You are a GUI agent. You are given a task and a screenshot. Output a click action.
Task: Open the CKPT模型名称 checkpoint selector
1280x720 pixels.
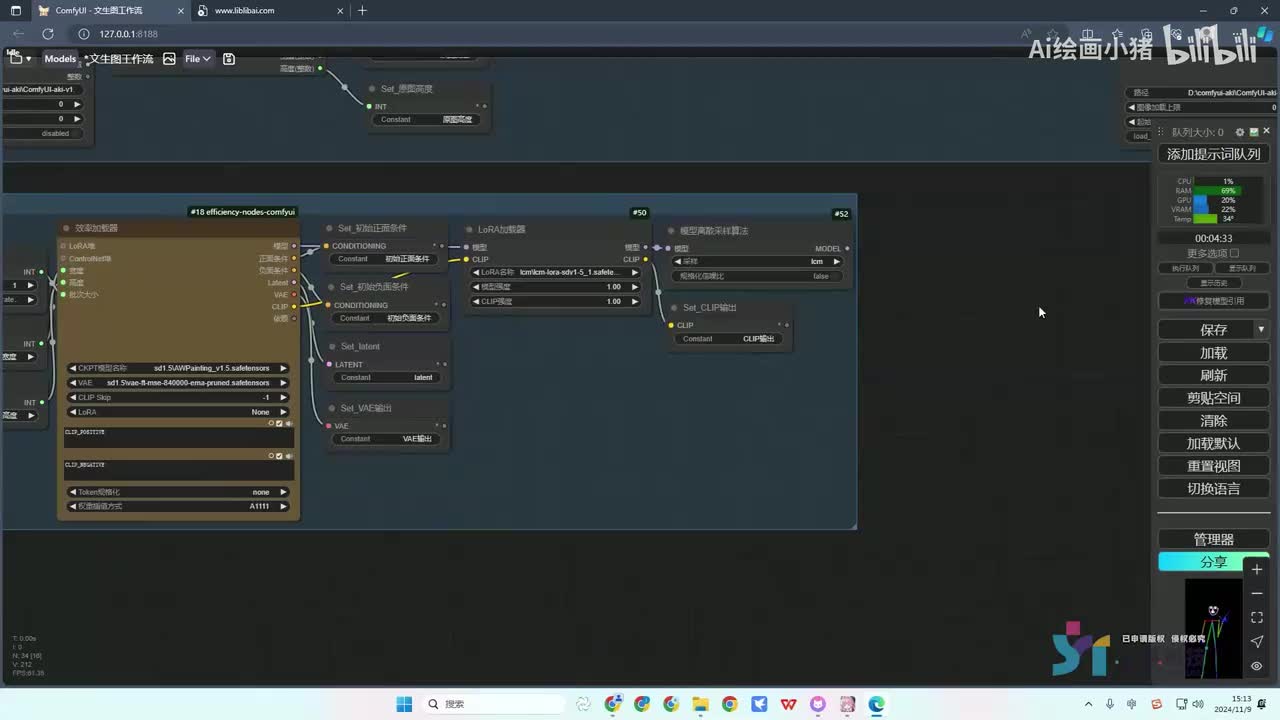pos(178,368)
